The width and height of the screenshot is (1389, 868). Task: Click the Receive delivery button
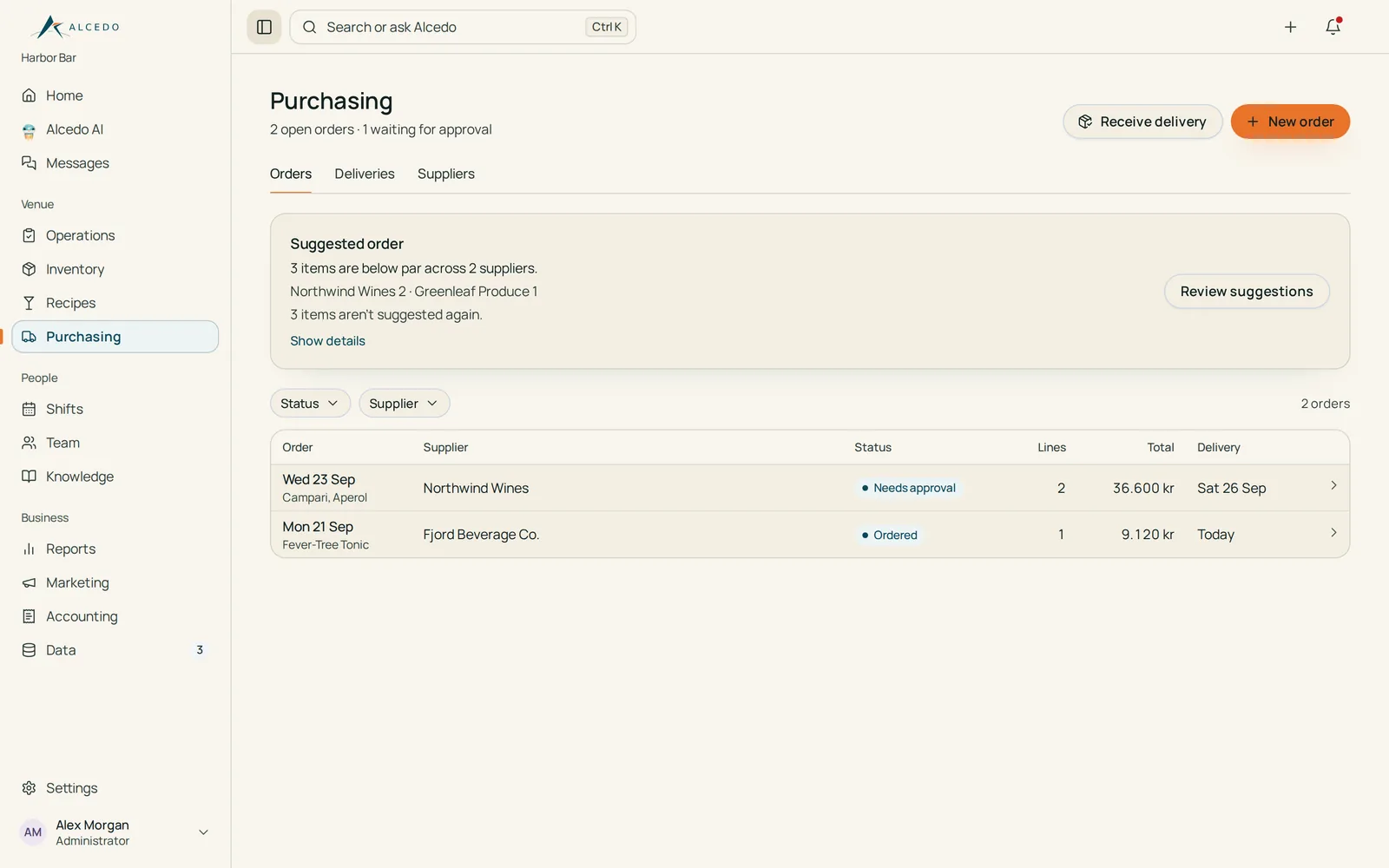click(1142, 122)
